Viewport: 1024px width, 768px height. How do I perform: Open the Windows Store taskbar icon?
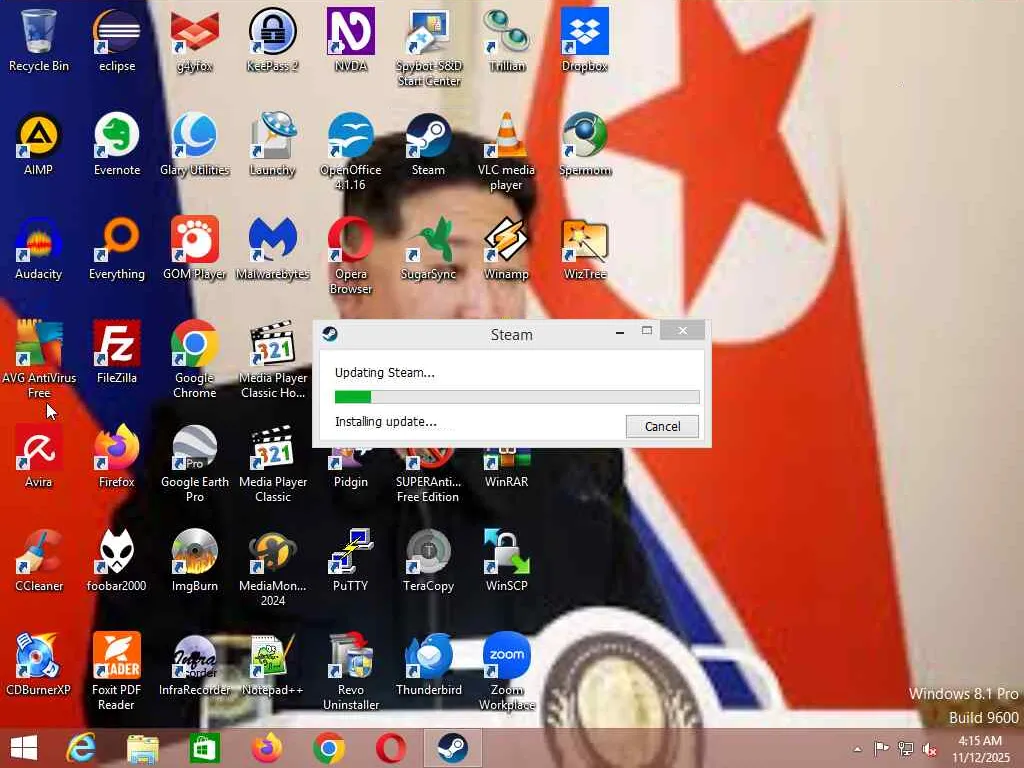[204, 748]
